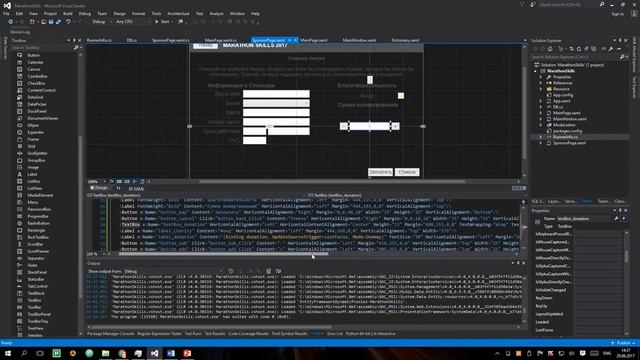Click the Windows Start button
The width and height of the screenshot is (640, 360).
(7, 353)
